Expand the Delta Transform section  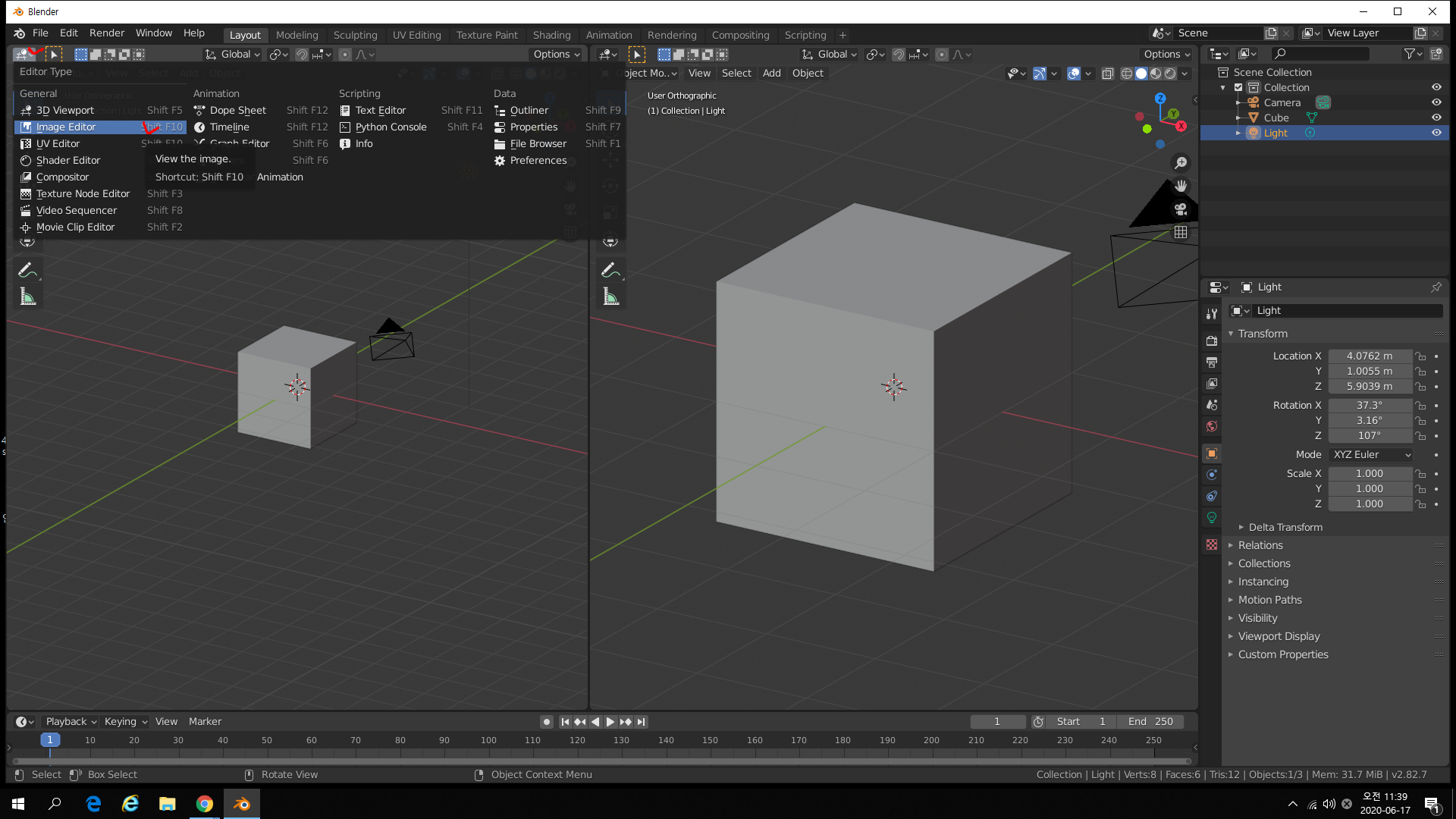(1285, 527)
